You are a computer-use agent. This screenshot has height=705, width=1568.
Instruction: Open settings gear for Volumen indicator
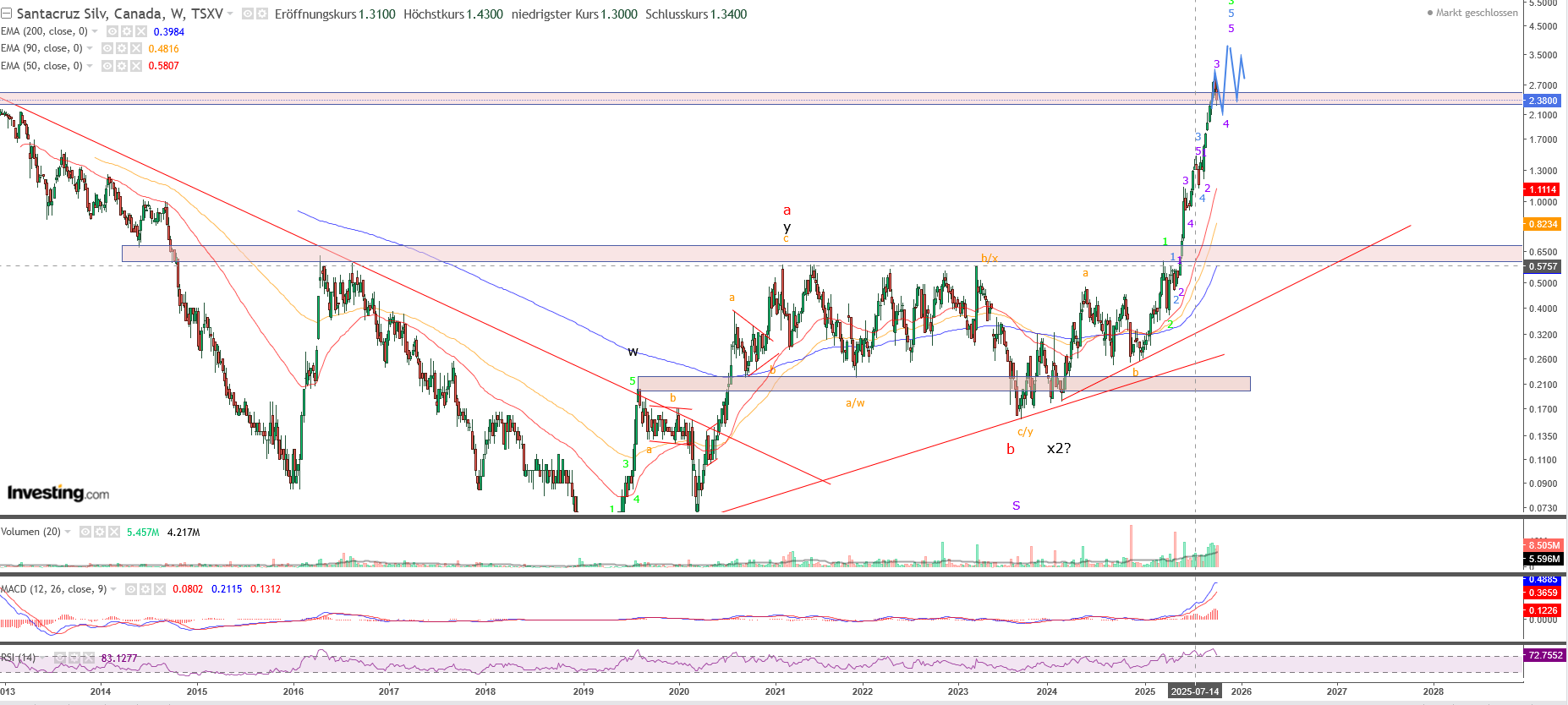(100, 532)
